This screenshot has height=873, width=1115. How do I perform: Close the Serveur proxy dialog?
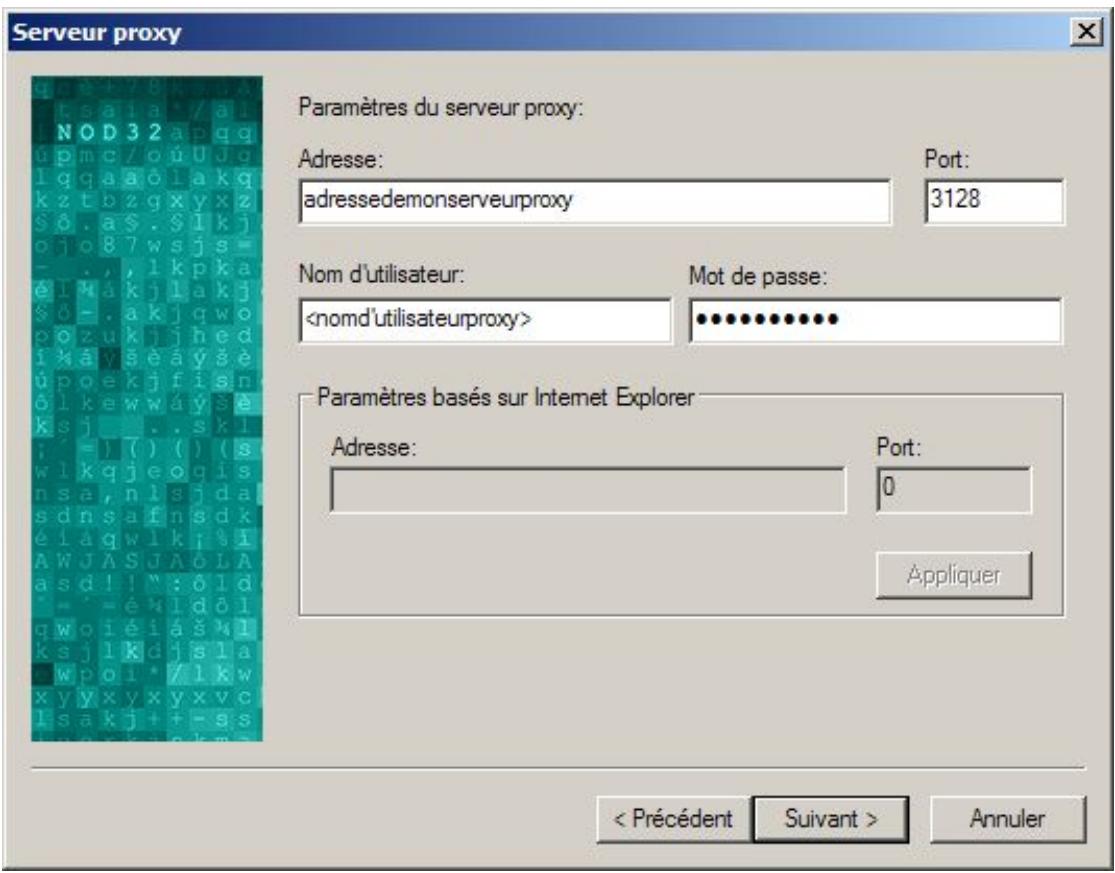1087,32
